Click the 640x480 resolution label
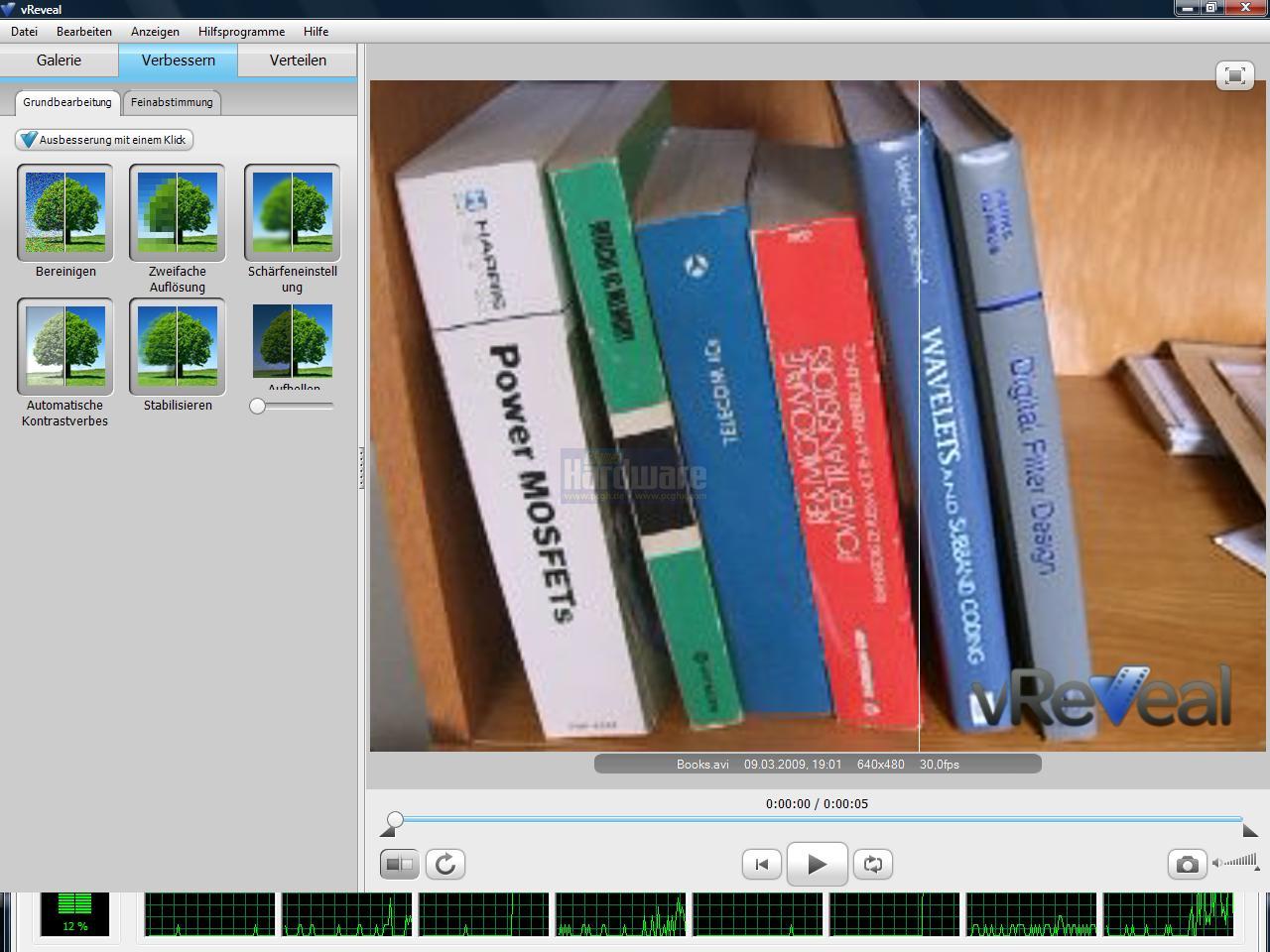 (x=880, y=765)
